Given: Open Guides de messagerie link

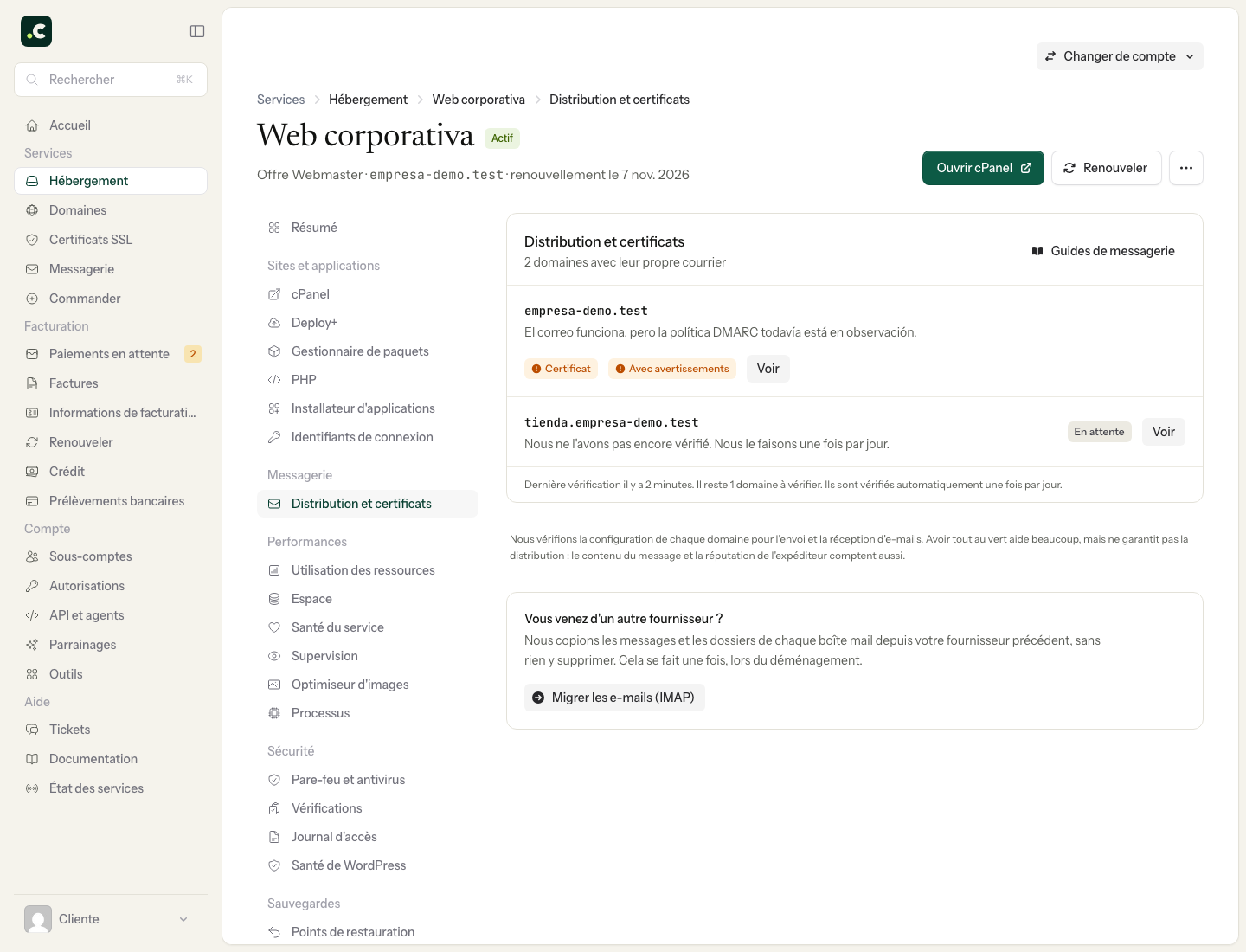Looking at the screenshot, I should click(x=1103, y=251).
